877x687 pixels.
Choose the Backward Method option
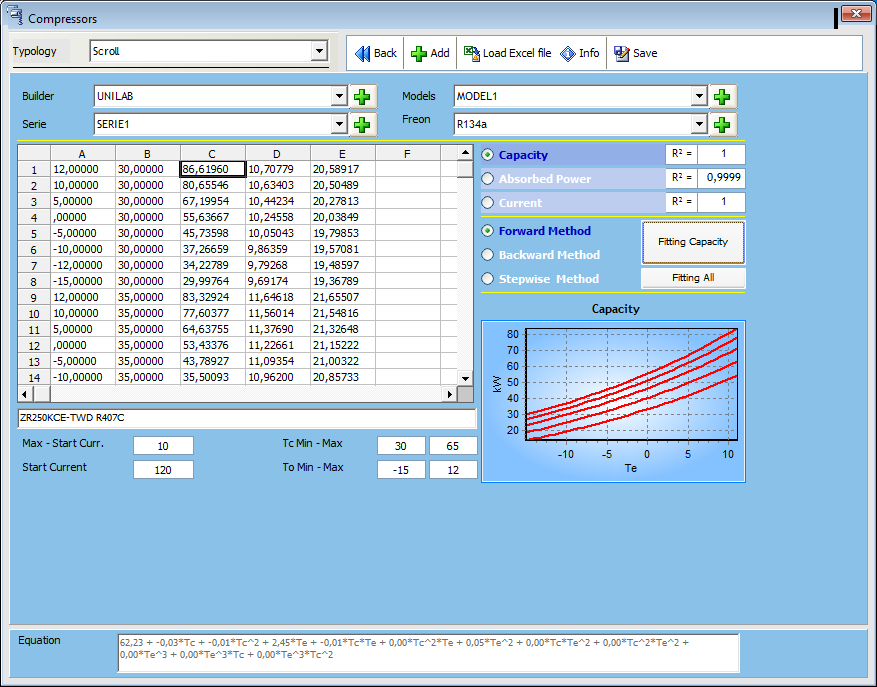tap(488, 255)
